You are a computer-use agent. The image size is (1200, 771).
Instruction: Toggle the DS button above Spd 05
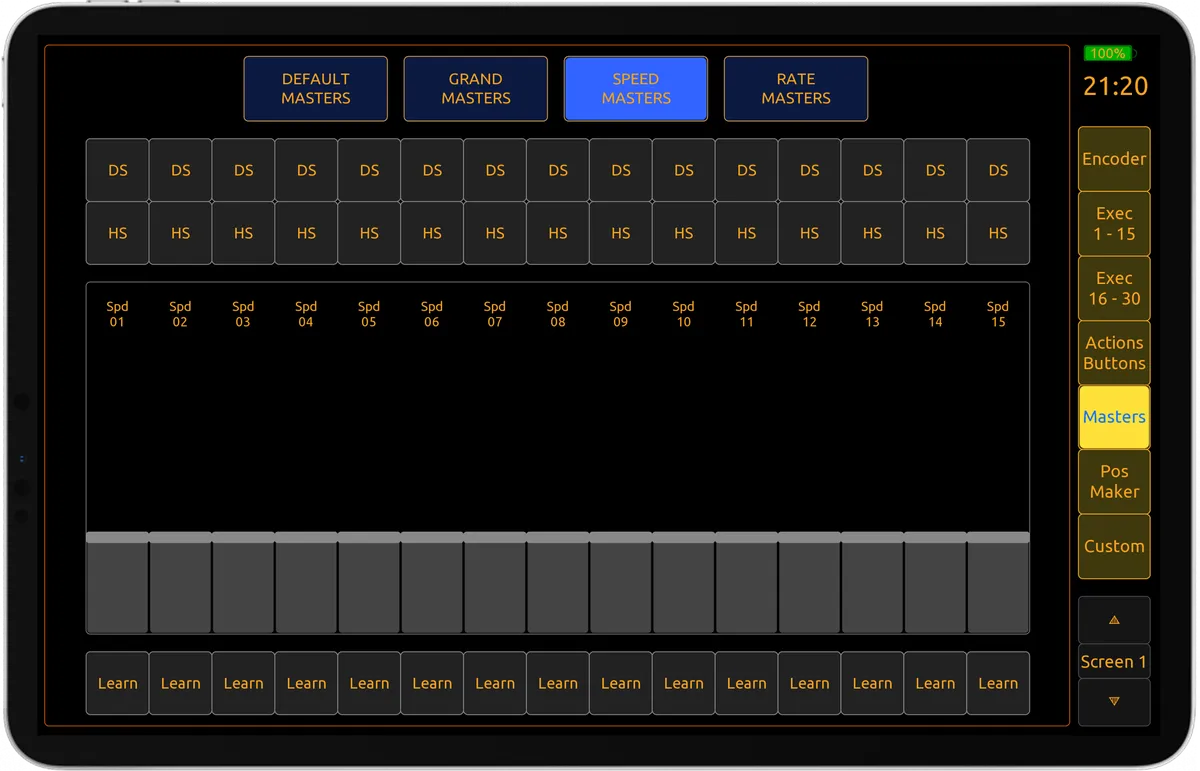coord(370,171)
